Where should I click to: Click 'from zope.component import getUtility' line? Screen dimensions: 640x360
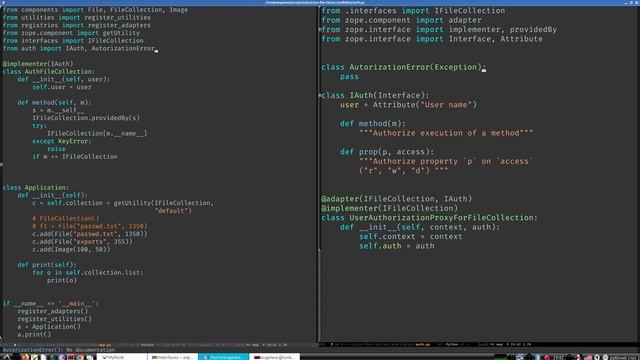[71, 33]
